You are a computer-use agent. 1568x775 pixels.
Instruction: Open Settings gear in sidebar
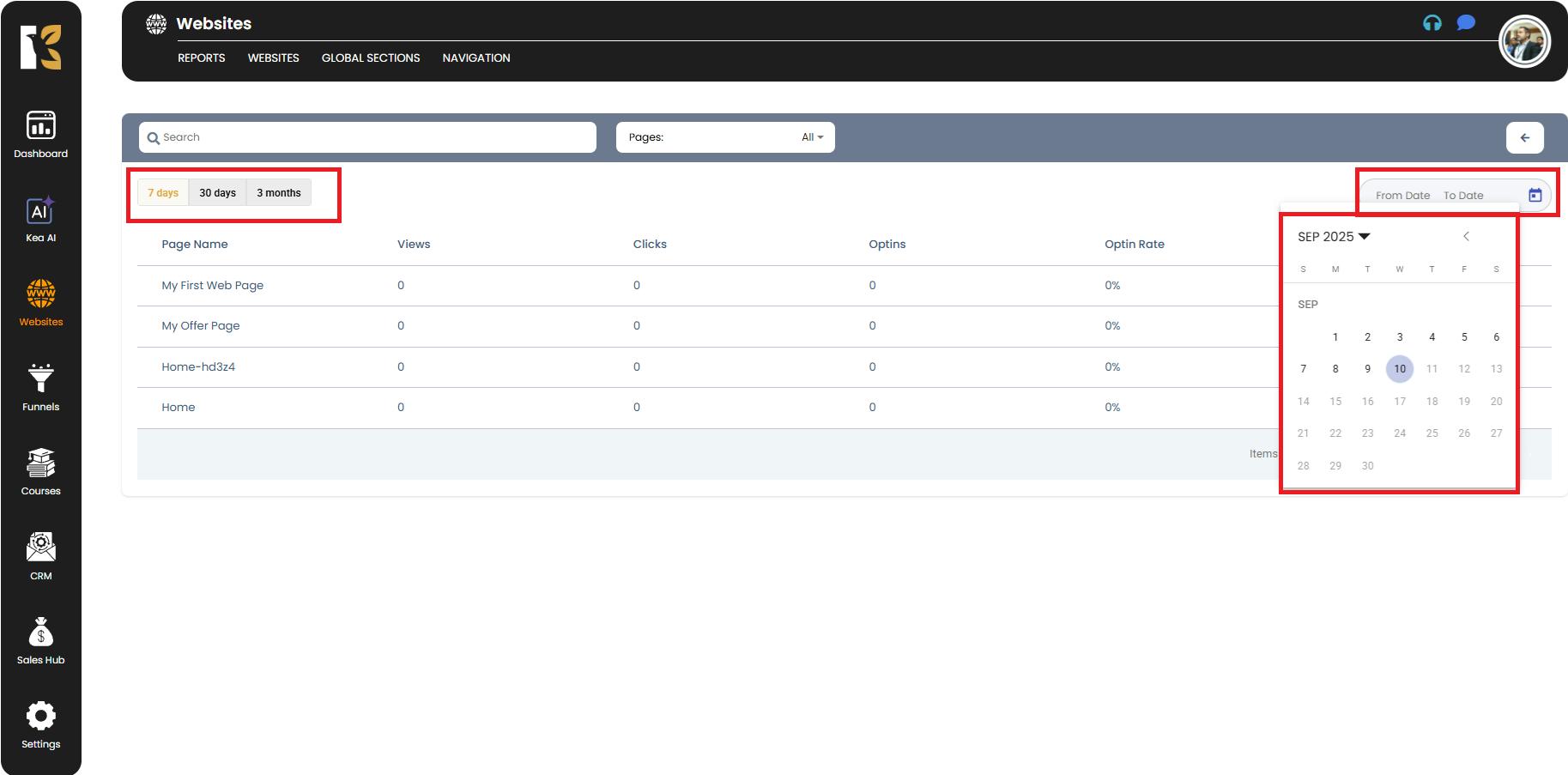pos(40,717)
